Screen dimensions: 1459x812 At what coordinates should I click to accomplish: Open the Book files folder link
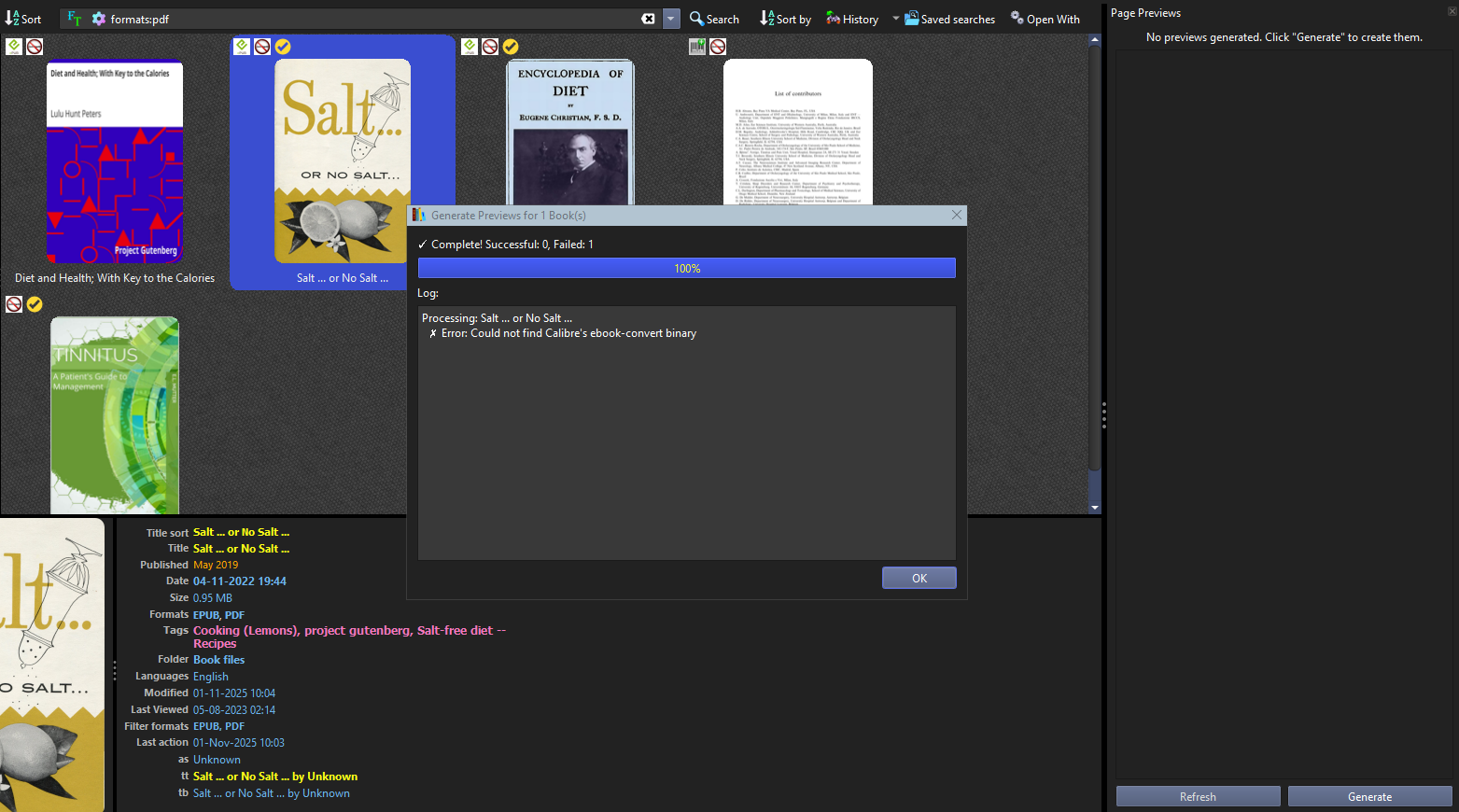point(218,660)
